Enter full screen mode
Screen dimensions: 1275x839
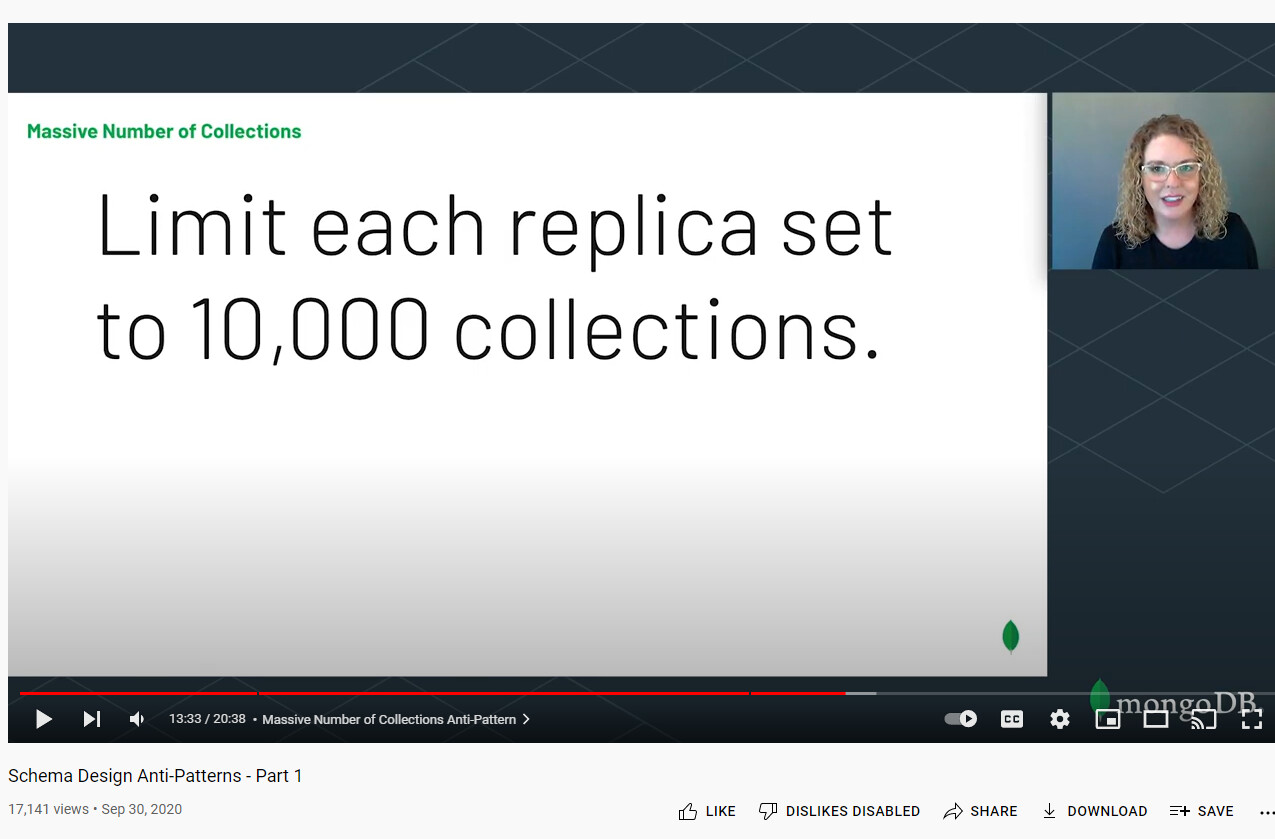(x=1251, y=719)
